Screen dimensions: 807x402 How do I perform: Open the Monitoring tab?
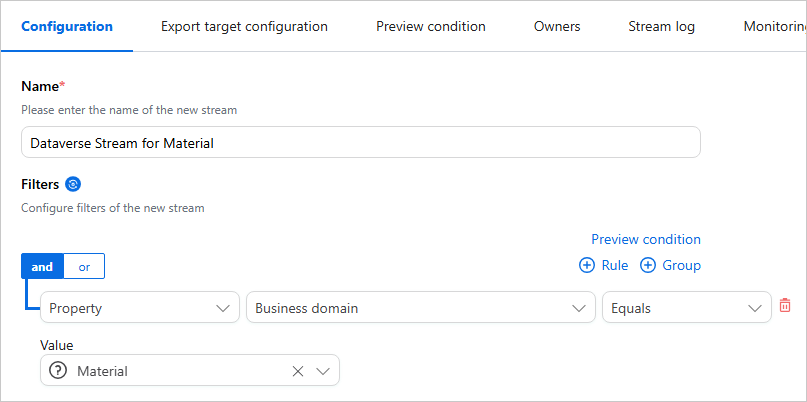(775, 26)
